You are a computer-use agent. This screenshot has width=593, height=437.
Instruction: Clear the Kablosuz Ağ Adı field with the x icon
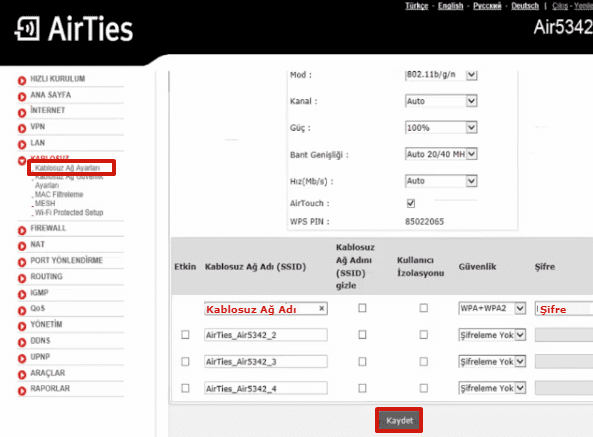tap(321, 308)
